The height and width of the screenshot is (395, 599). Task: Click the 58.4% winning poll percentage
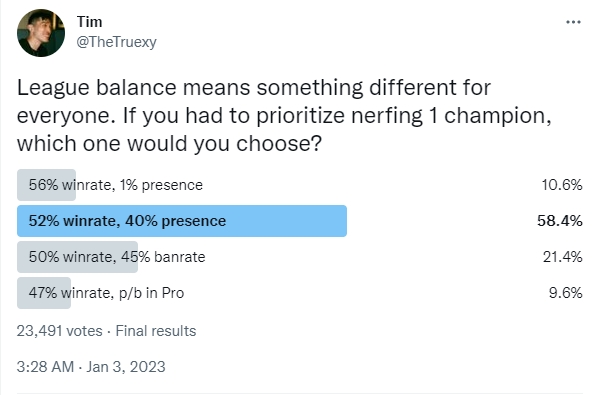560,221
